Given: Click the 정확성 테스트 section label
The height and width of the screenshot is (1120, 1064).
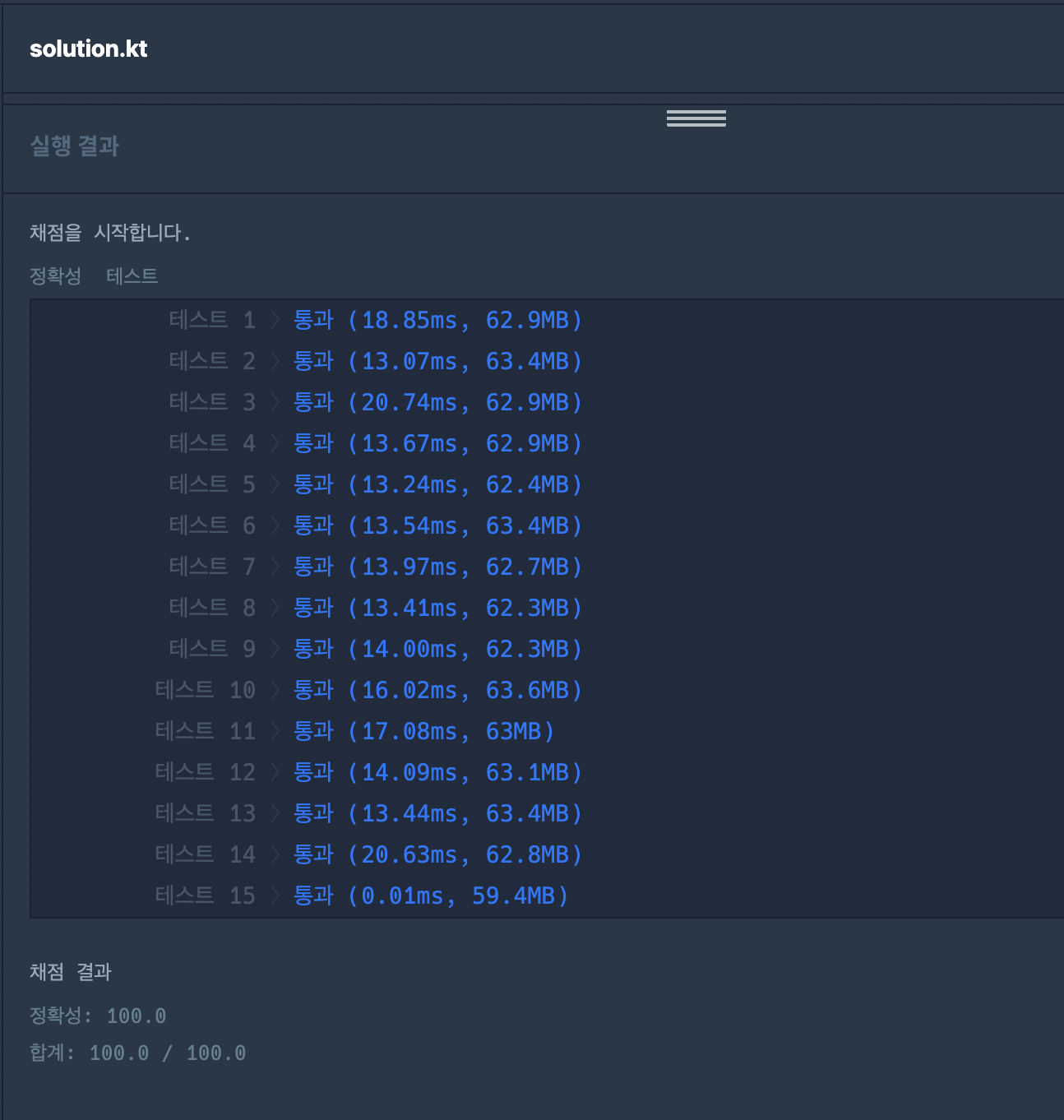Looking at the screenshot, I should click(94, 275).
